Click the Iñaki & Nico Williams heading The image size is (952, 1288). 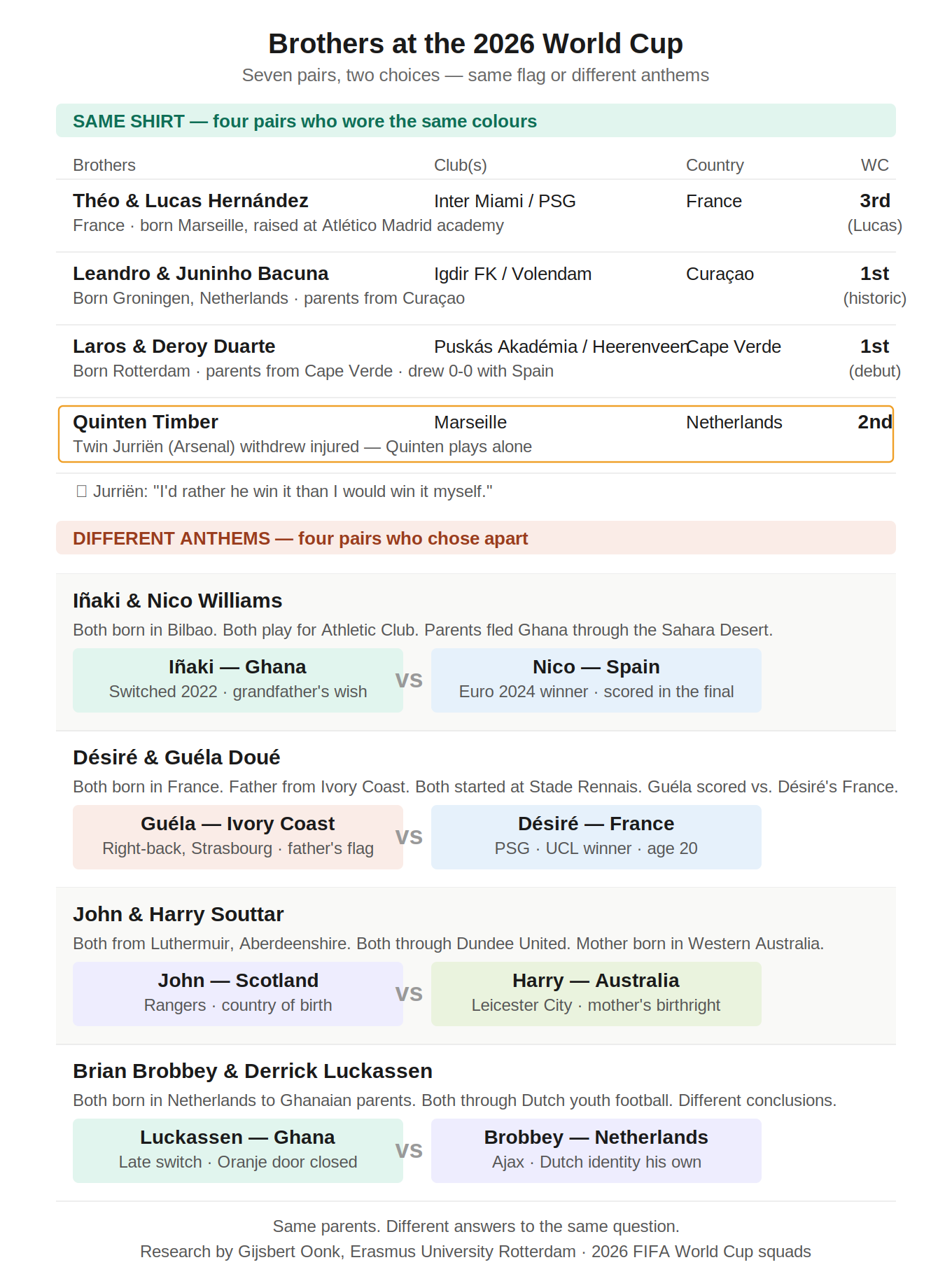[x=178, y=601]
